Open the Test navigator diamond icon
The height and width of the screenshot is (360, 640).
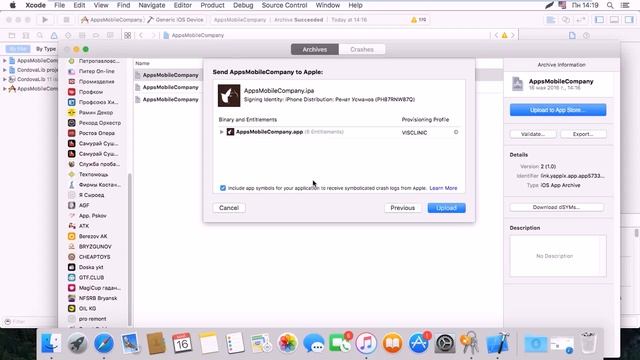(x=68, y=36)
